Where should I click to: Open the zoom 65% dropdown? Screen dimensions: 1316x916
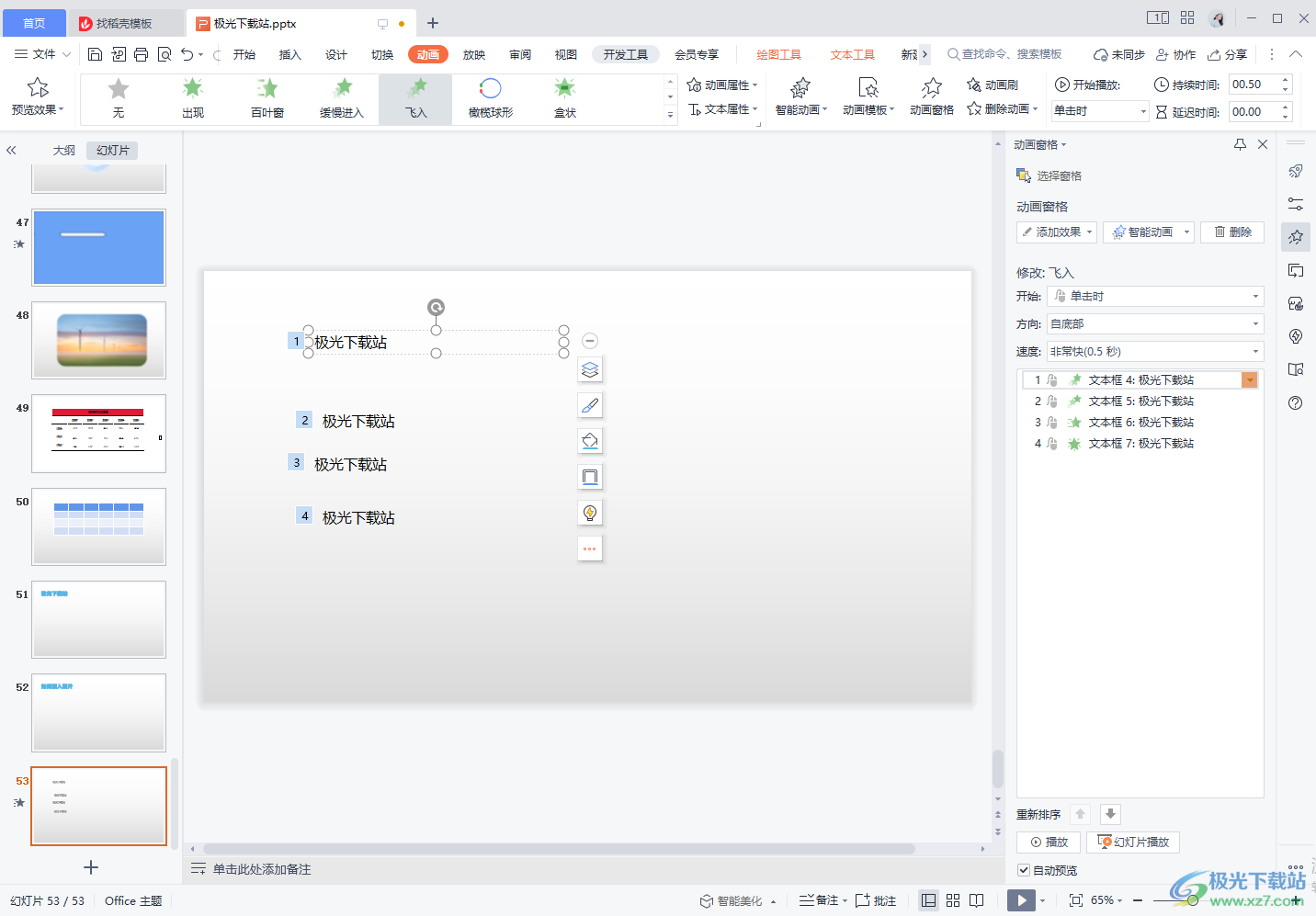coord(1106,900)
